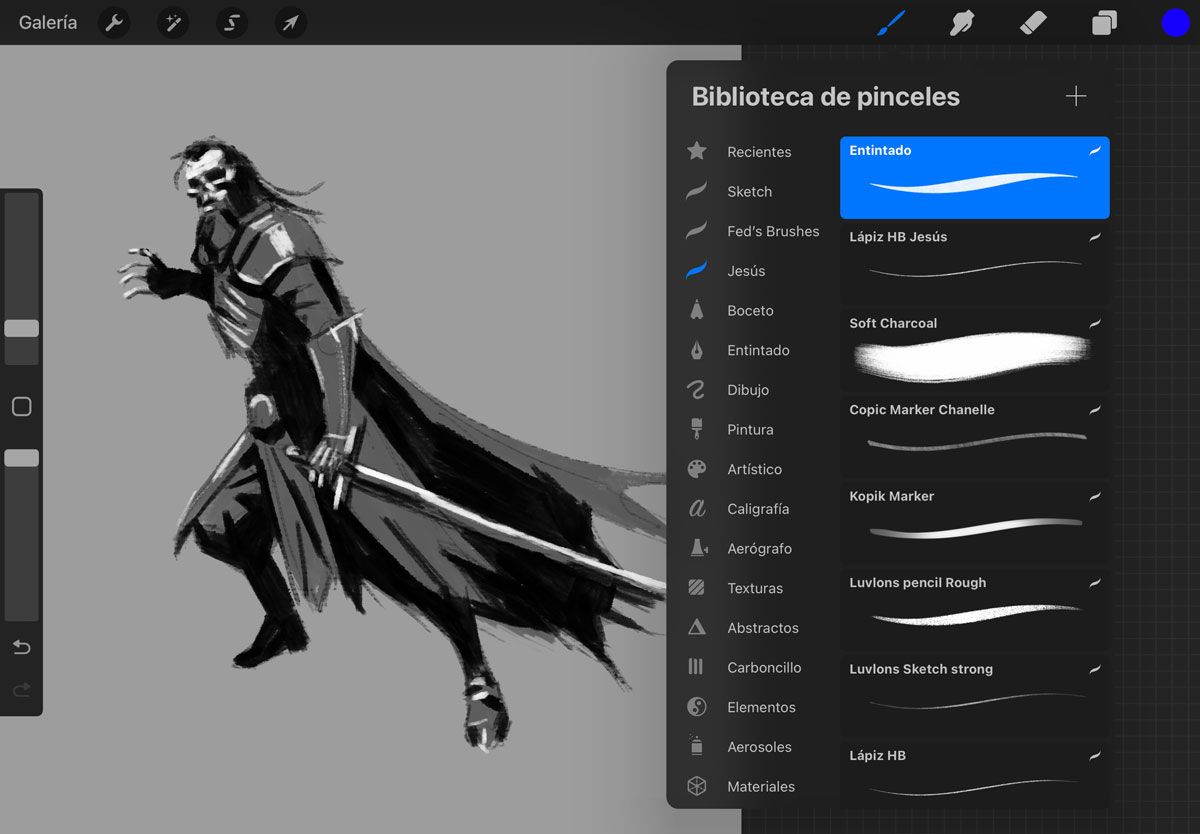Open the Elementos brush set
This screenshot has width=1200, height=834.
[761, 707]
